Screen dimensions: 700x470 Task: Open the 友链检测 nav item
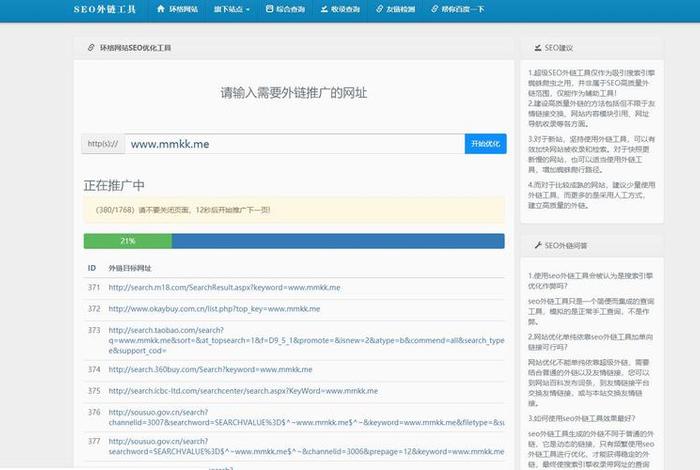396,9
